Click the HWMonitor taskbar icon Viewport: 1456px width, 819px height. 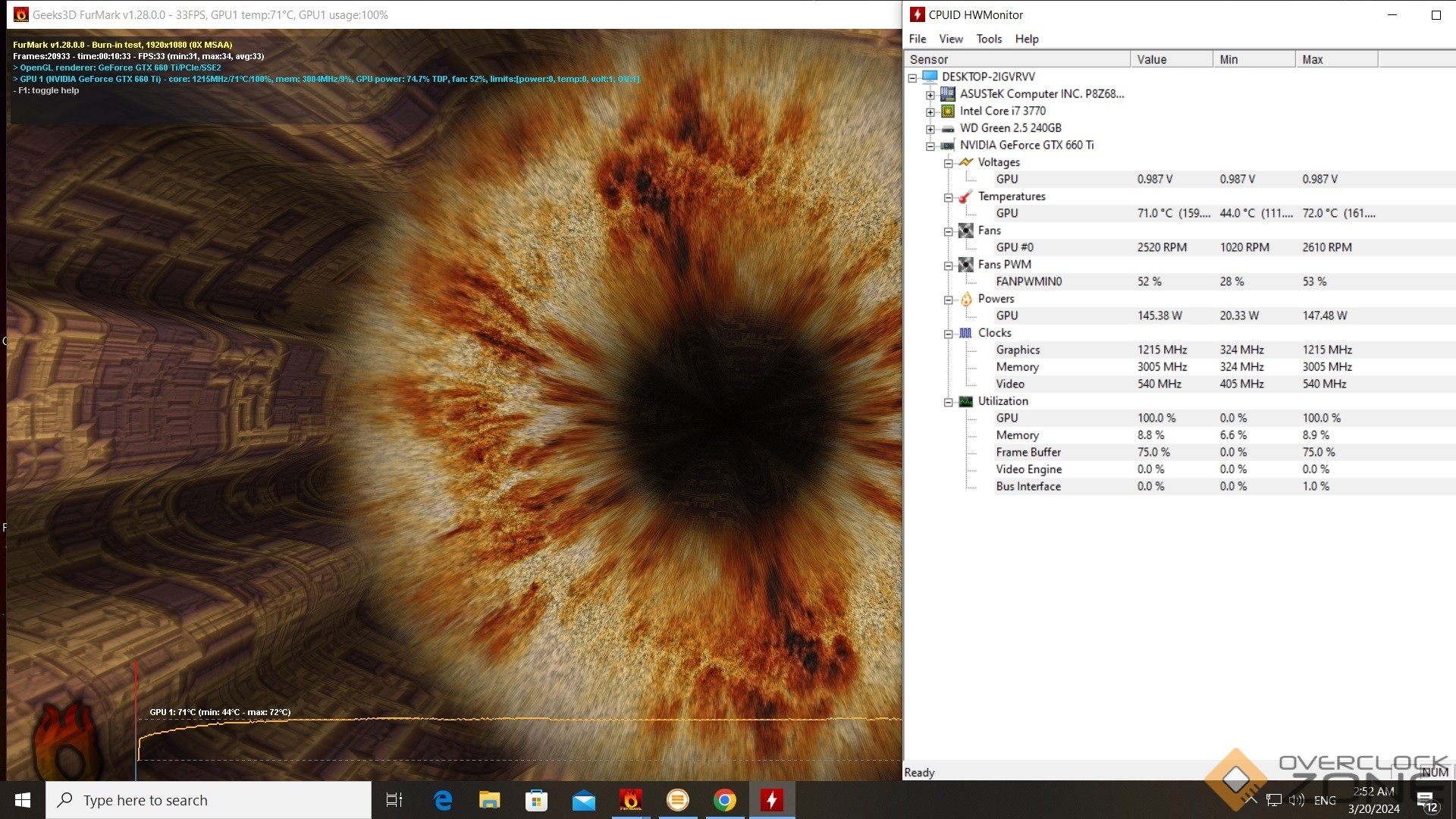(x=771, y=800)
